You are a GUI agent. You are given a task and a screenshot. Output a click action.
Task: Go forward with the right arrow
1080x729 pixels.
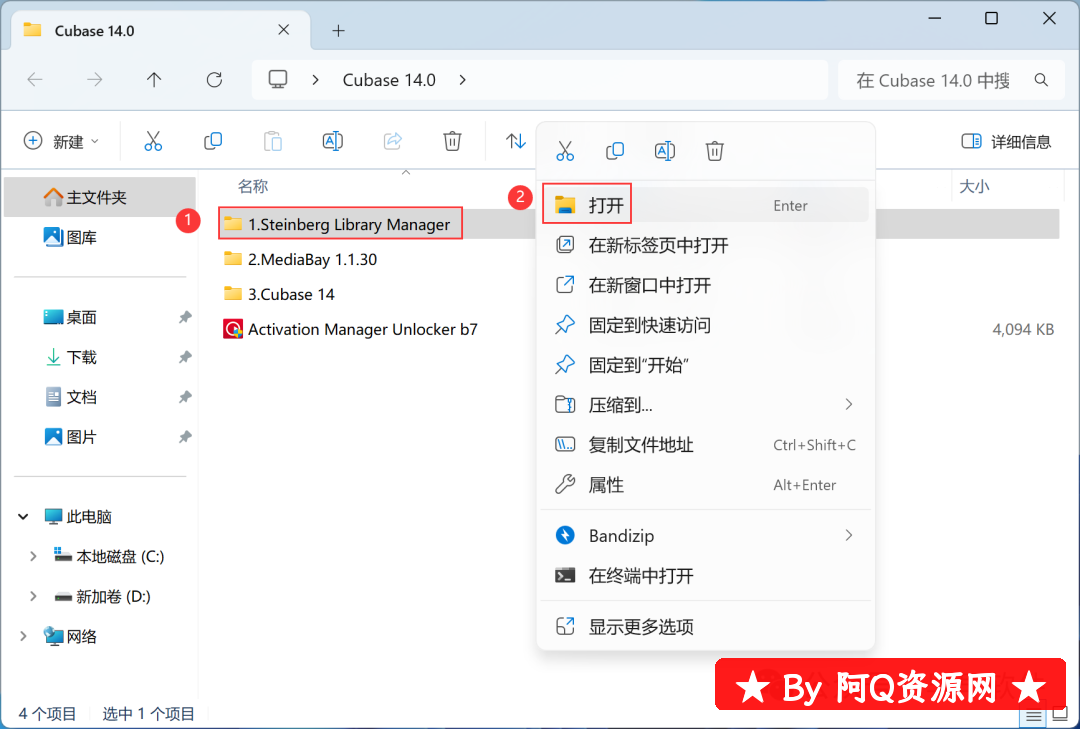94,80
